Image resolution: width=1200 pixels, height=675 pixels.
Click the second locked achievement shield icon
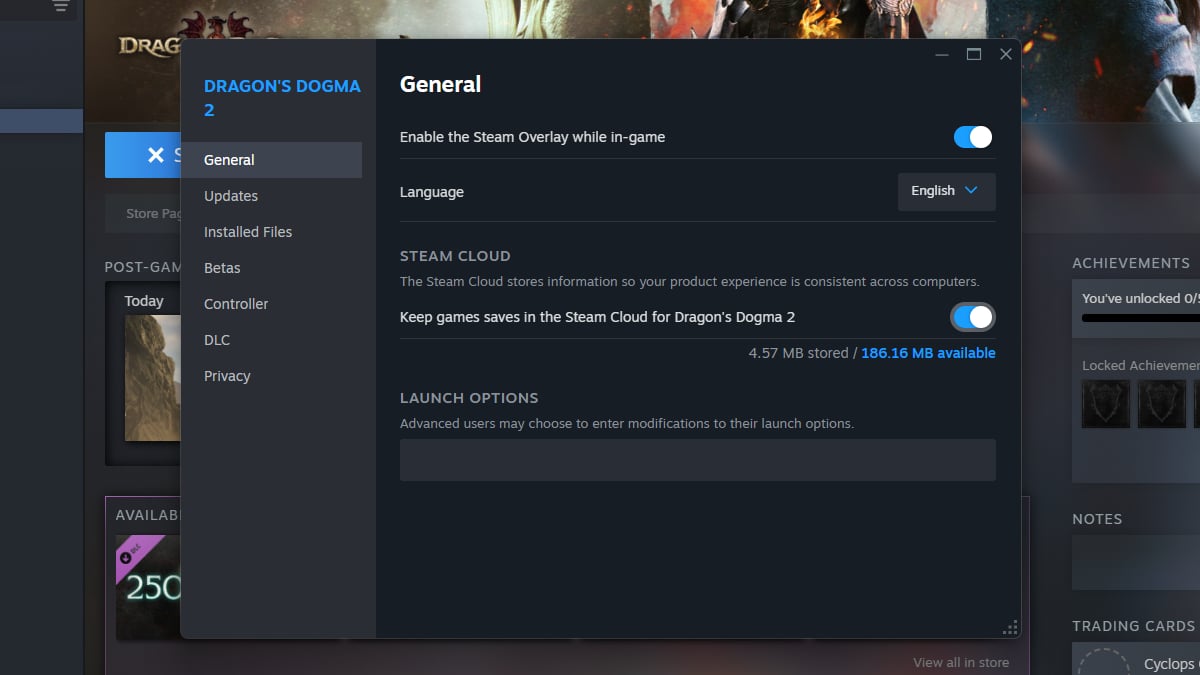tap(1162, 404)
